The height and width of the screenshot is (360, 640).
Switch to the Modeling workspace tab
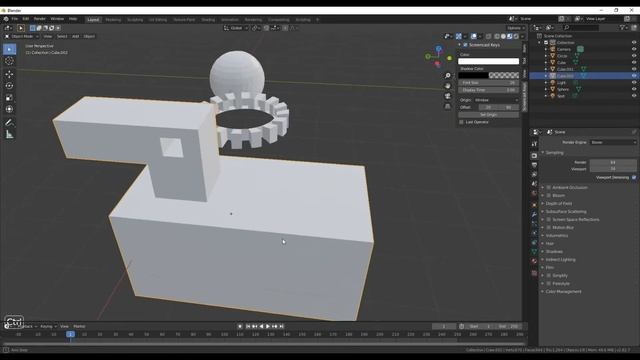coord(113,20)
